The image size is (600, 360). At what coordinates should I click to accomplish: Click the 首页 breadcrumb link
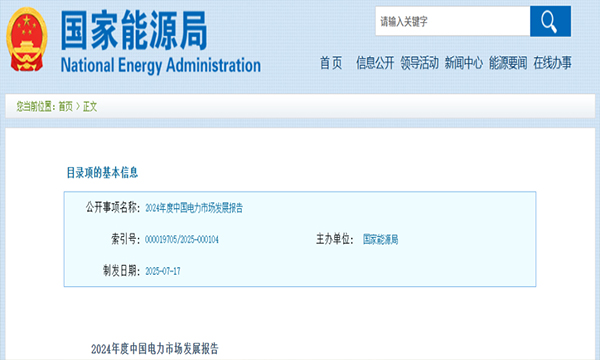[x=65, y=106]
